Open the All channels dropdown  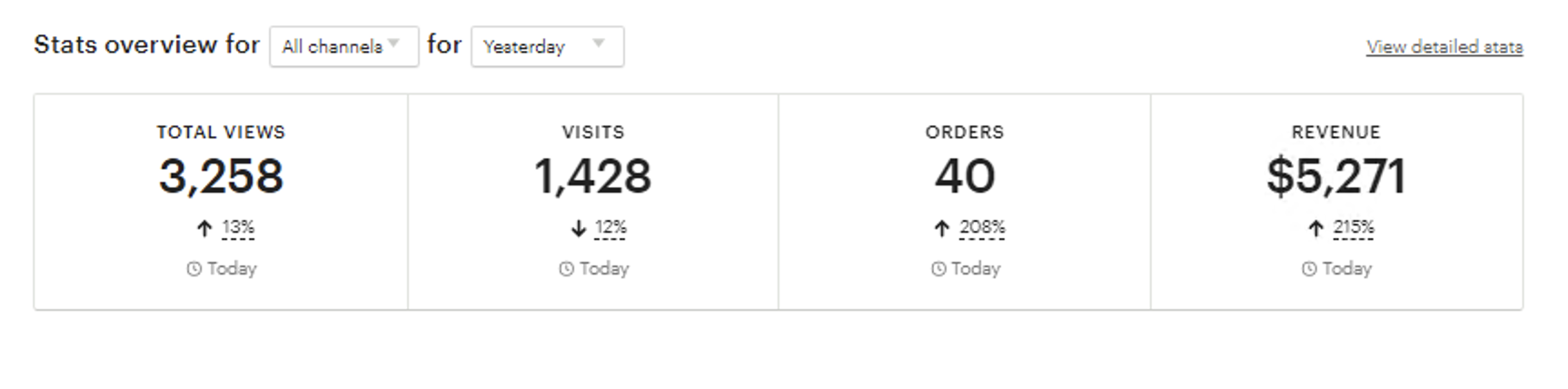pyautogui.click(x=343, y=46)
